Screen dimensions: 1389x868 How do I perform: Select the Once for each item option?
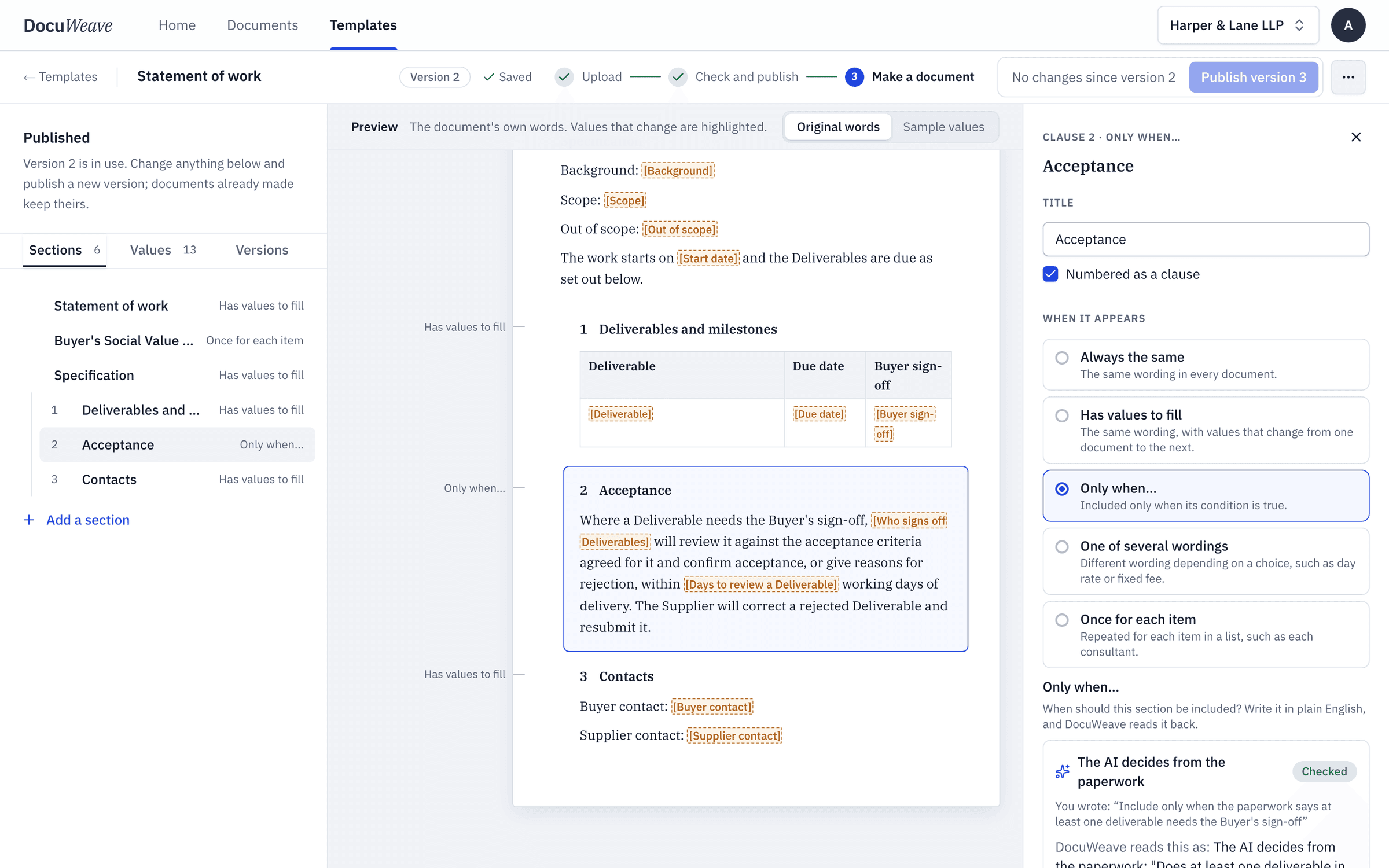(x=1206, y=635)
